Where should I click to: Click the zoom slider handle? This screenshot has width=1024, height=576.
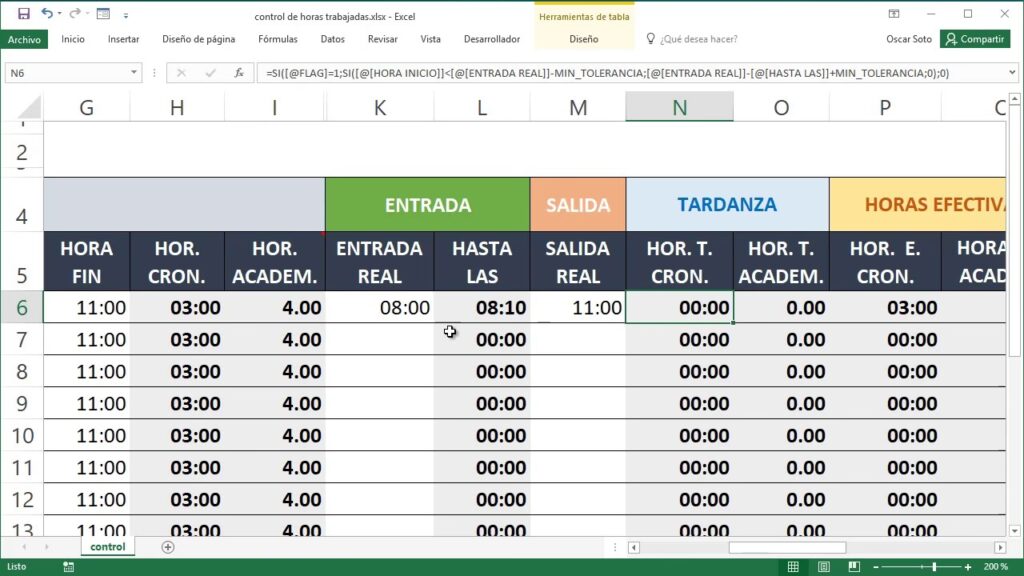[934, 566]
